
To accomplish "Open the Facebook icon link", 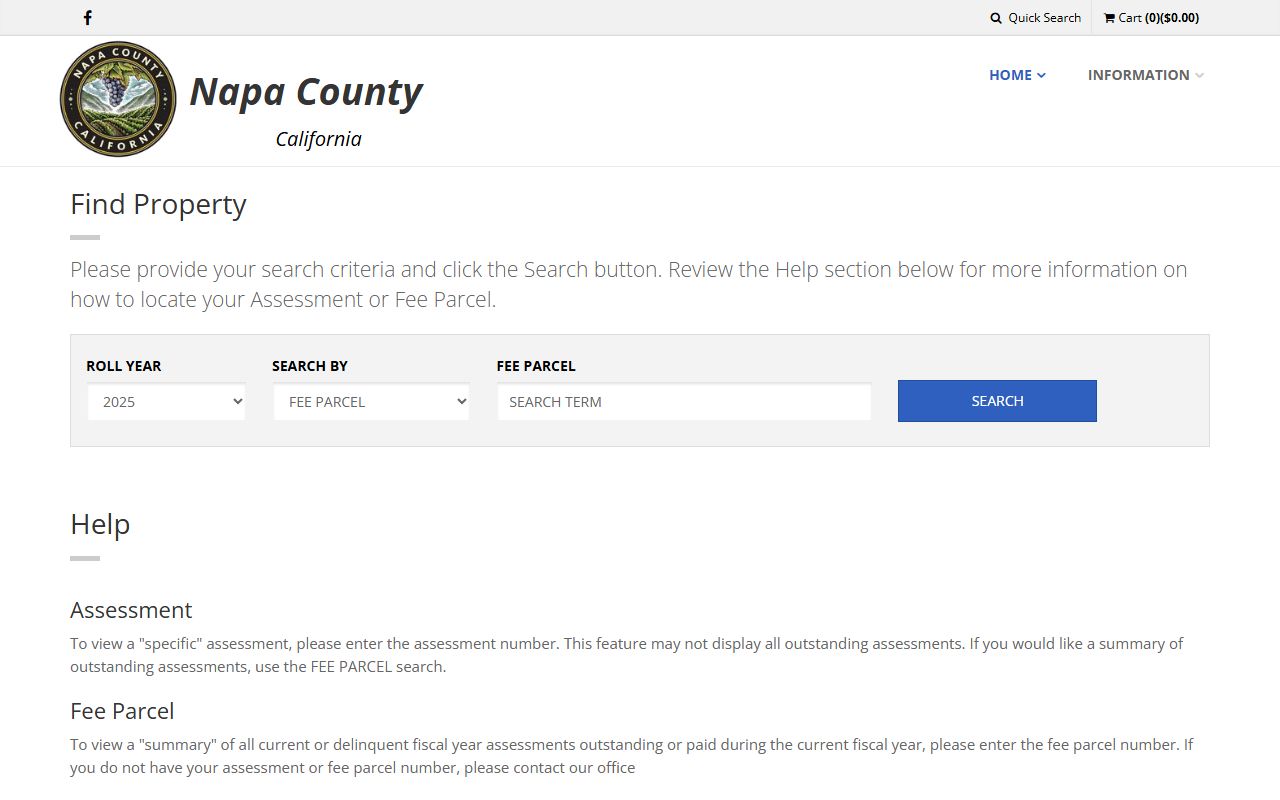I will (88, 17).
